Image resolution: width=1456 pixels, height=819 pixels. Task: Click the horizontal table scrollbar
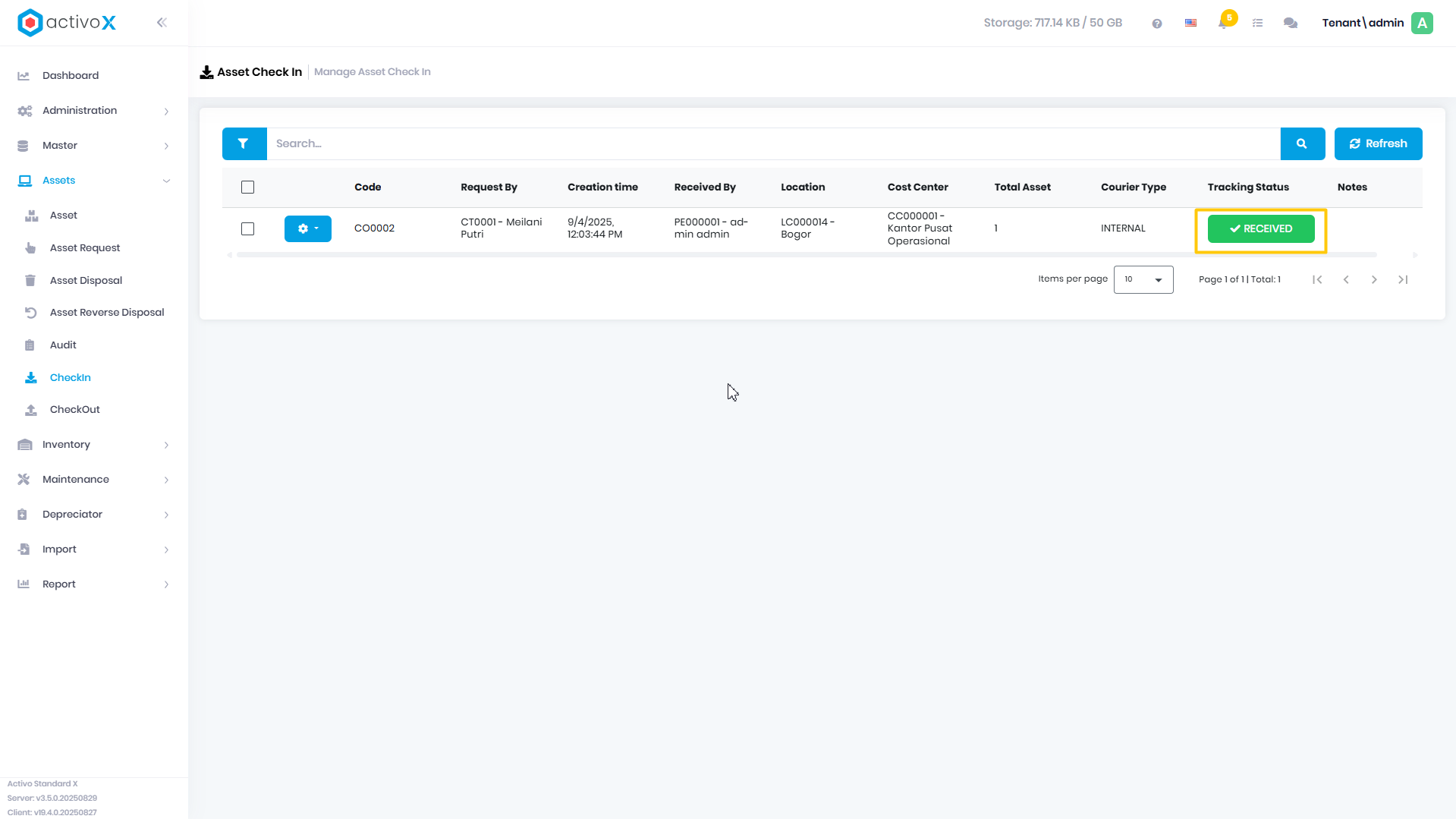click(806, 255)
